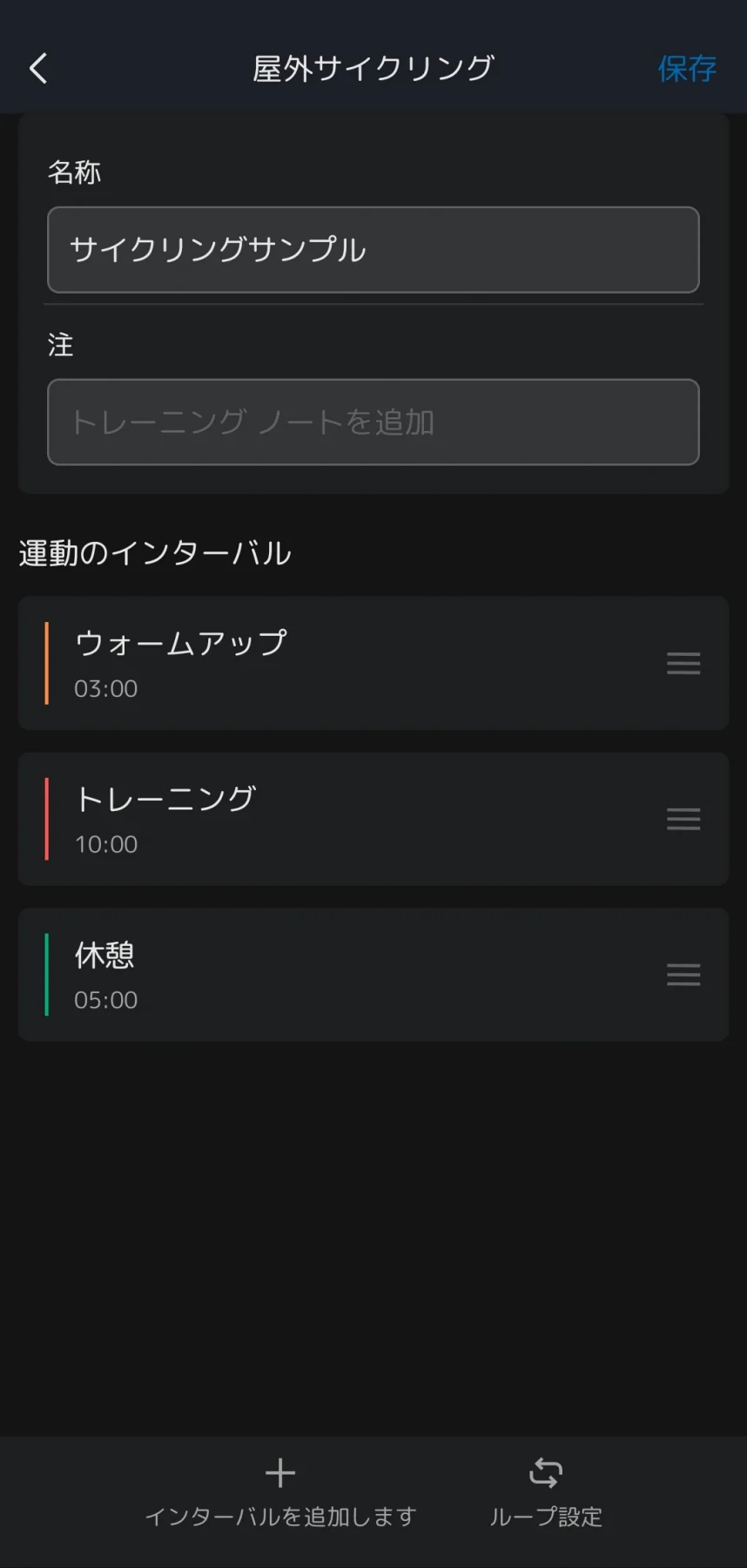The image size is (747, 1568).
Task: Tap the 03:00 warm-up duration
Action: [106, 689]
